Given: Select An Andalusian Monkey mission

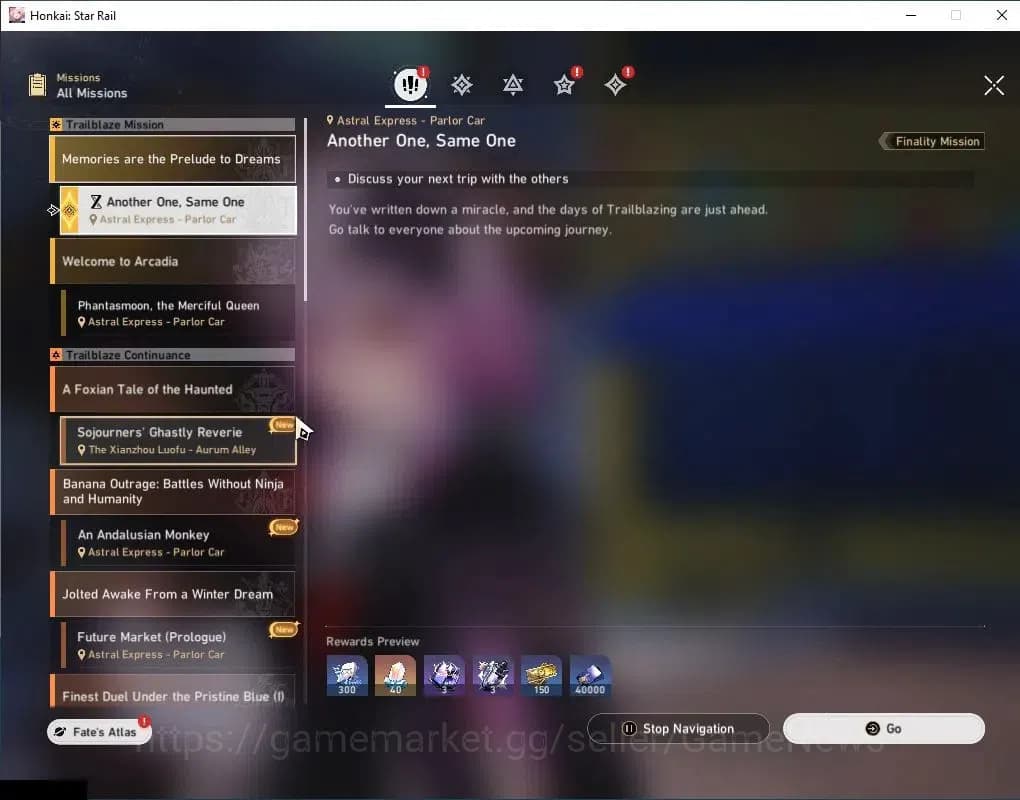Looking at the screenshot, I should coord(178,542).
